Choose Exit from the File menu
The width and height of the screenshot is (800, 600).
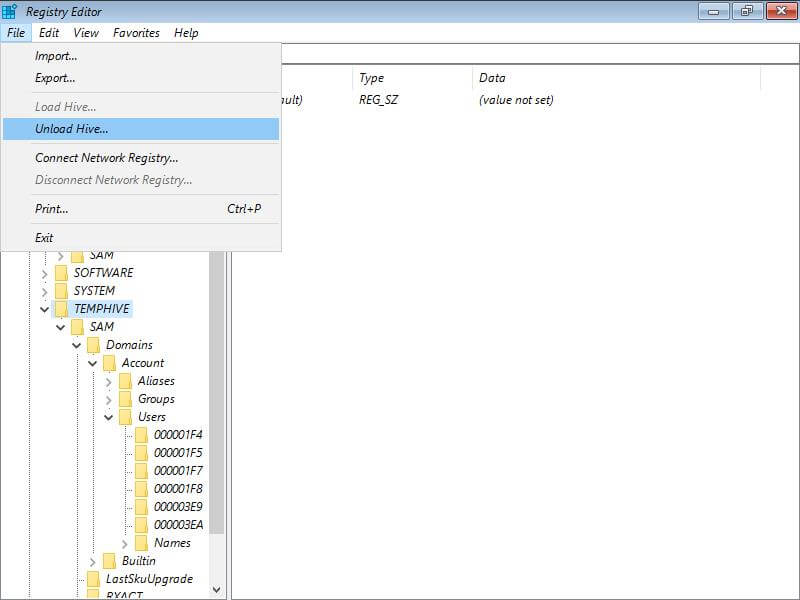click(x=141, y=238)
